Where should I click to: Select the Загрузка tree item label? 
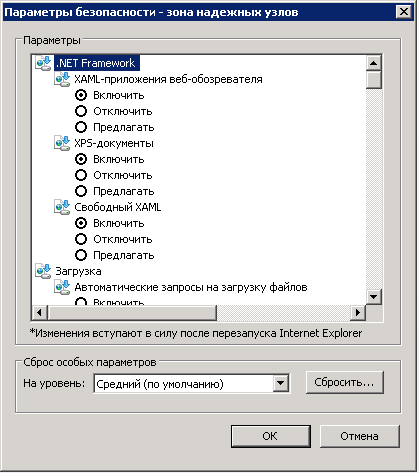pos(78,271)
